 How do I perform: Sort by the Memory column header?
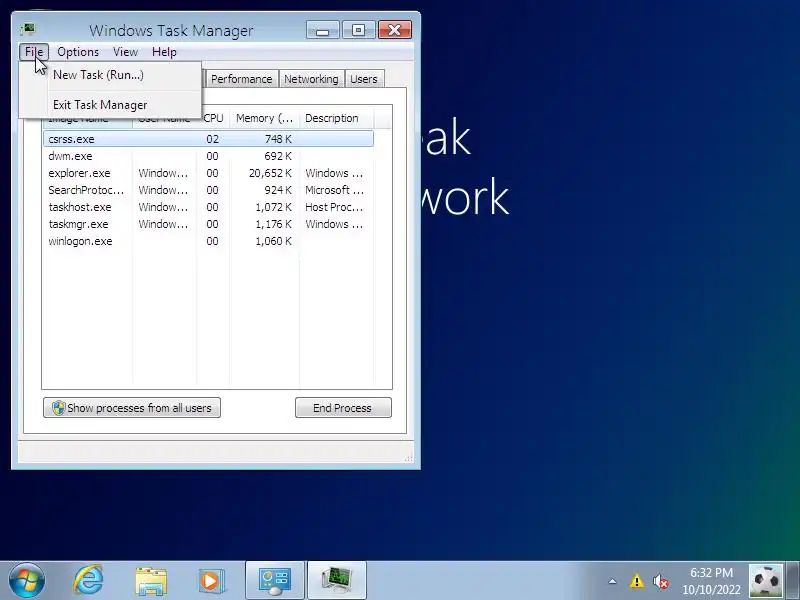(x=264, y=118)
